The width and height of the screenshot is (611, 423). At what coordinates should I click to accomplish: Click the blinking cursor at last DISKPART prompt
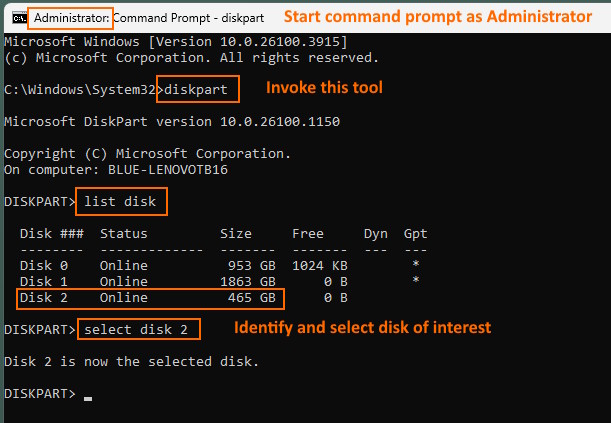coord(88,398)
